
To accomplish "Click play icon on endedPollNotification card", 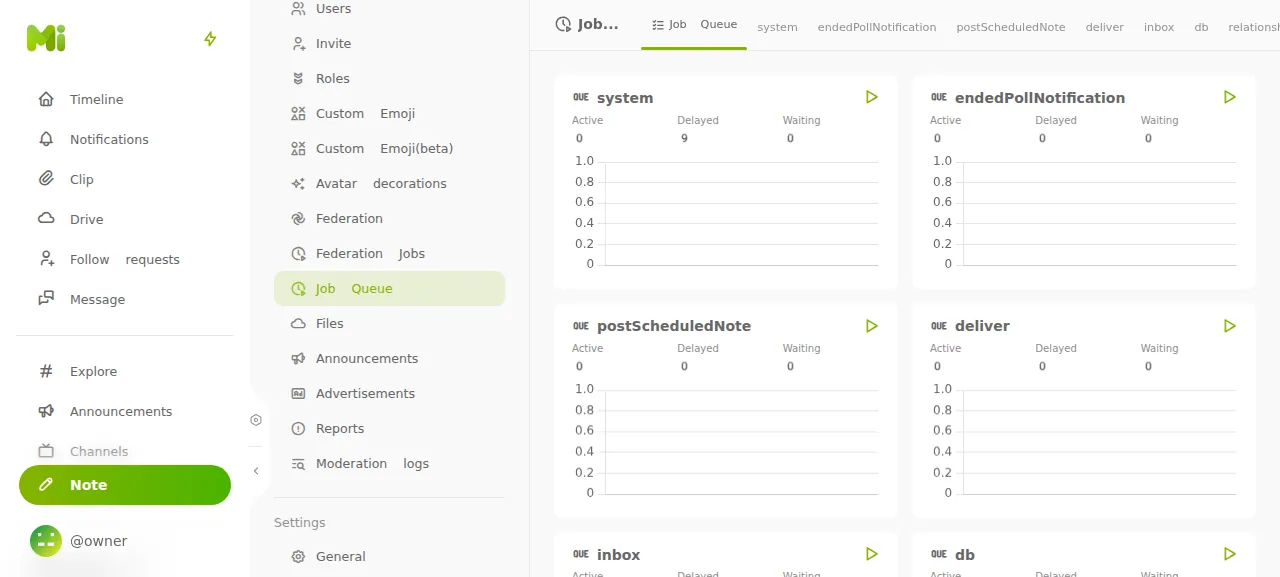I will pyautogui.click(x=1230, y=97).
